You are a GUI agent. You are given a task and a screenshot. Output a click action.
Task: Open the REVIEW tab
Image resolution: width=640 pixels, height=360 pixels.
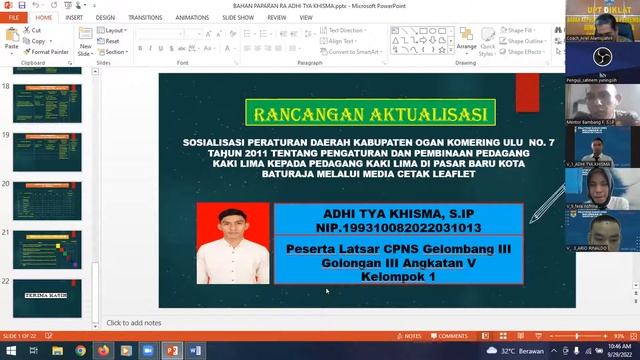tap(276, 18)
